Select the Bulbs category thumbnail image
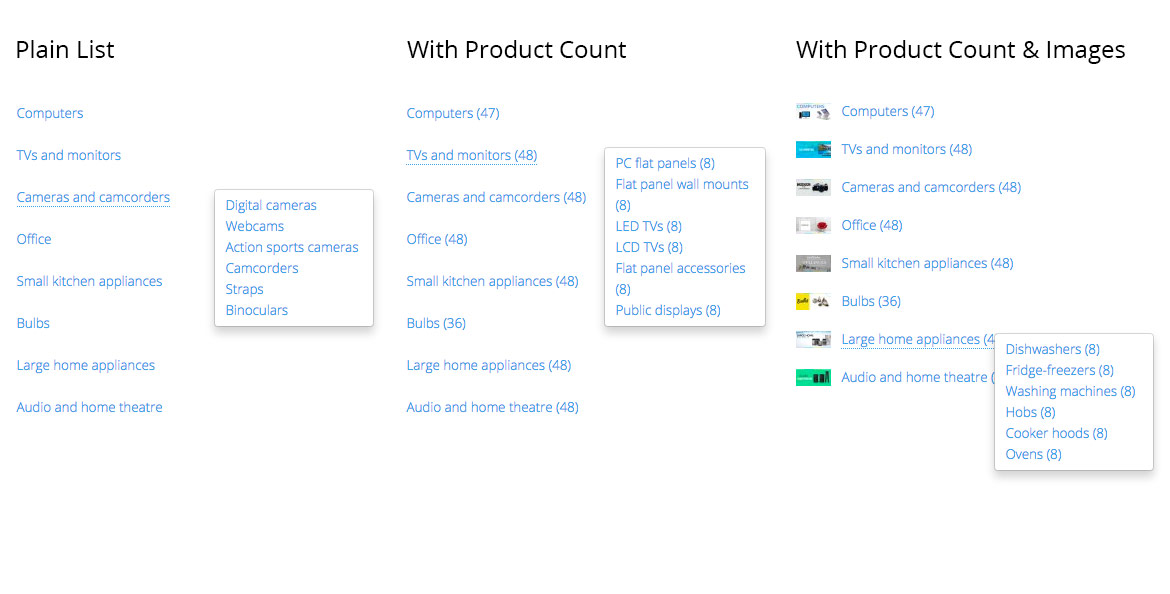Image resolution: width=1170 pixels, height=594 pixels. (x=813, y=302)
